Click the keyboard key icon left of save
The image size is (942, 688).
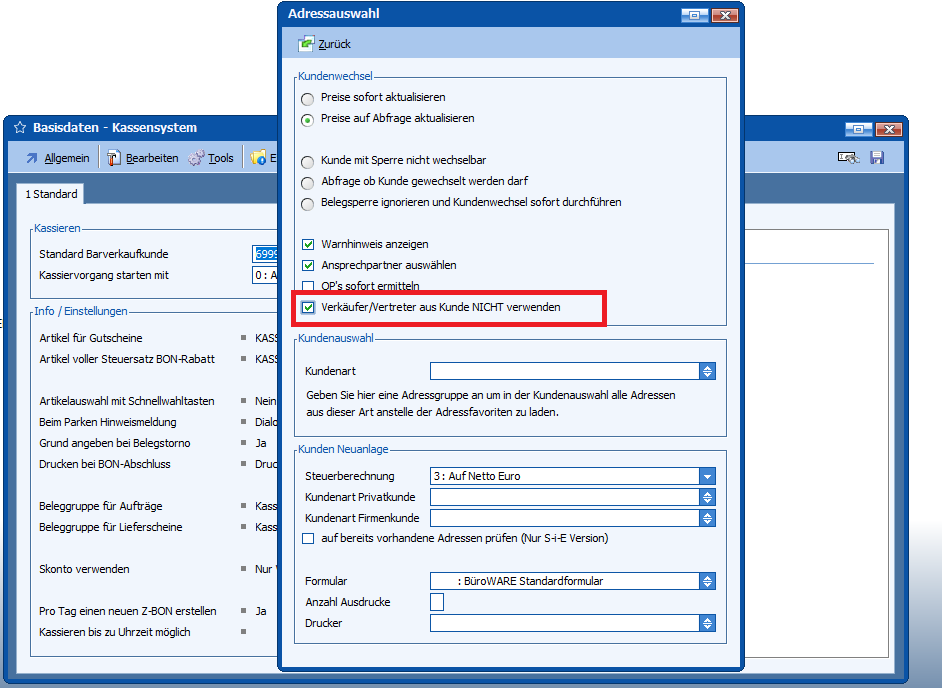click(849, 158)
